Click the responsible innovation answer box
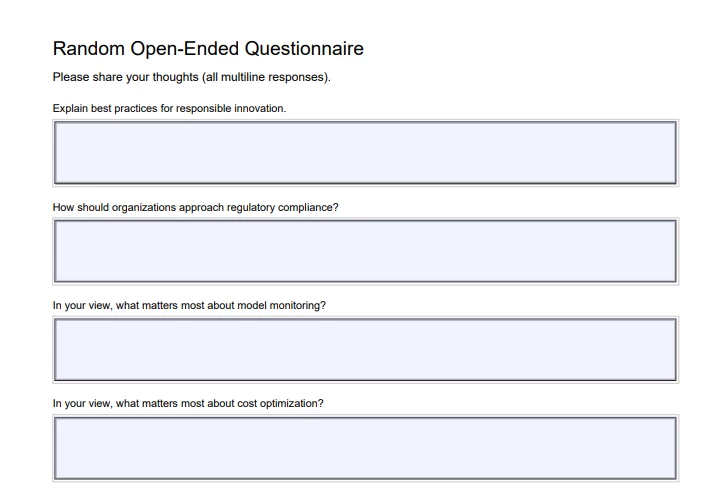The height and width of the screenshot is (493, 715). pyautogui.click(x=365, y=153)
